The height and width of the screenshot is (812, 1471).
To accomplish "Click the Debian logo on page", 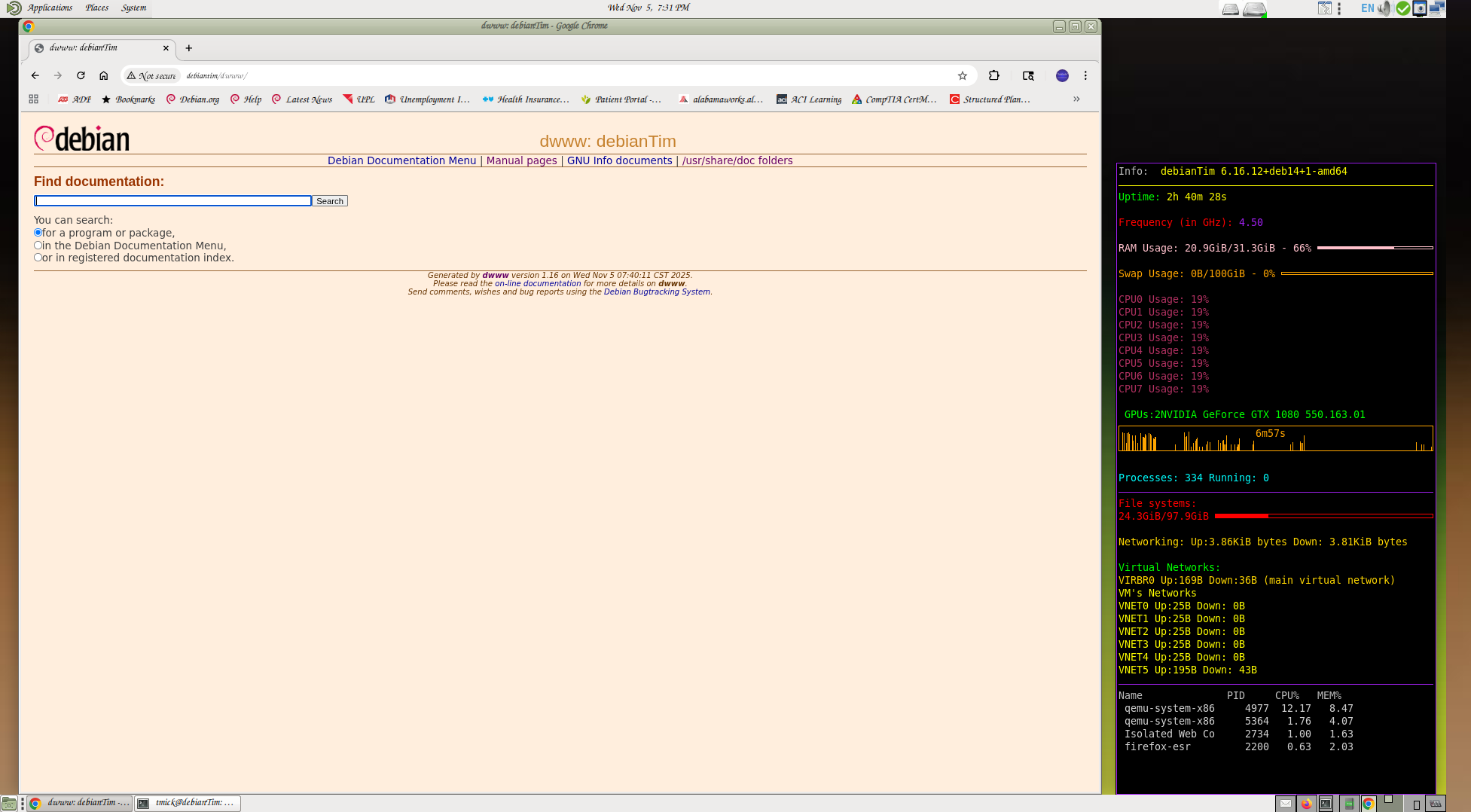I will pos(82,139).
